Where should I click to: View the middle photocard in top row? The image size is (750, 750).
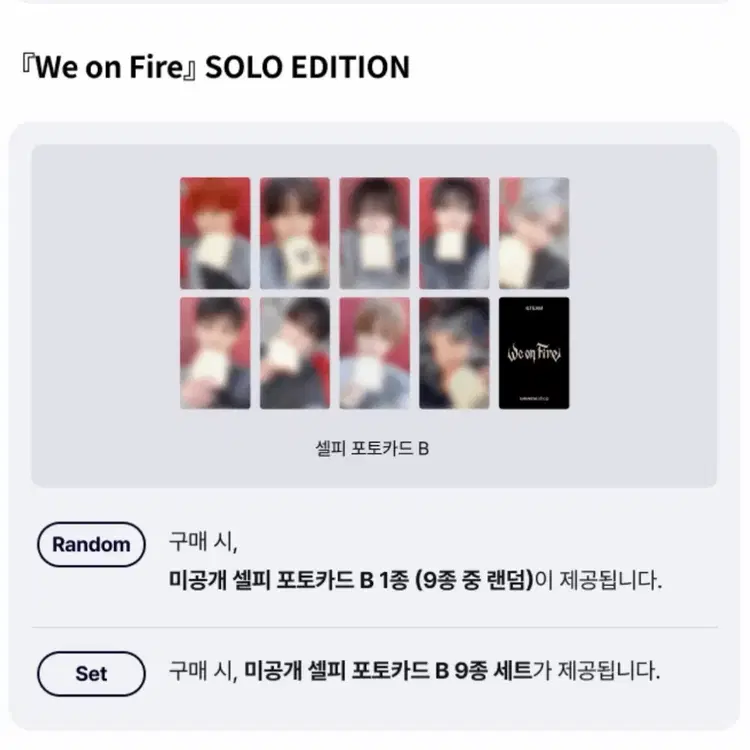coord(374,233)
